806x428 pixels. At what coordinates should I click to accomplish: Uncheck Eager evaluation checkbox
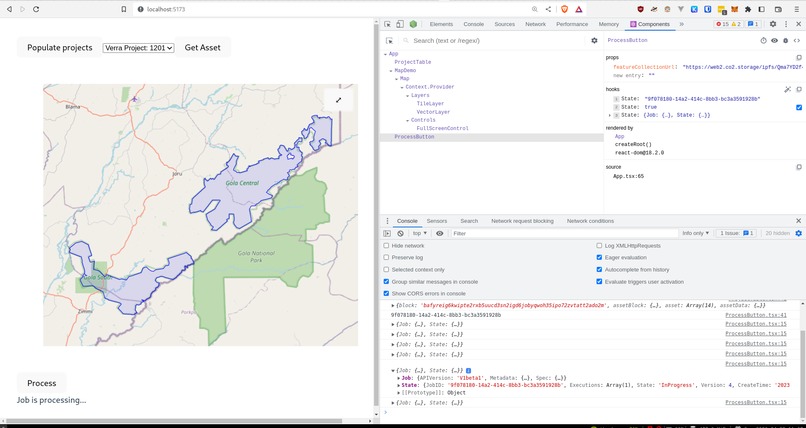pos(599,257)
